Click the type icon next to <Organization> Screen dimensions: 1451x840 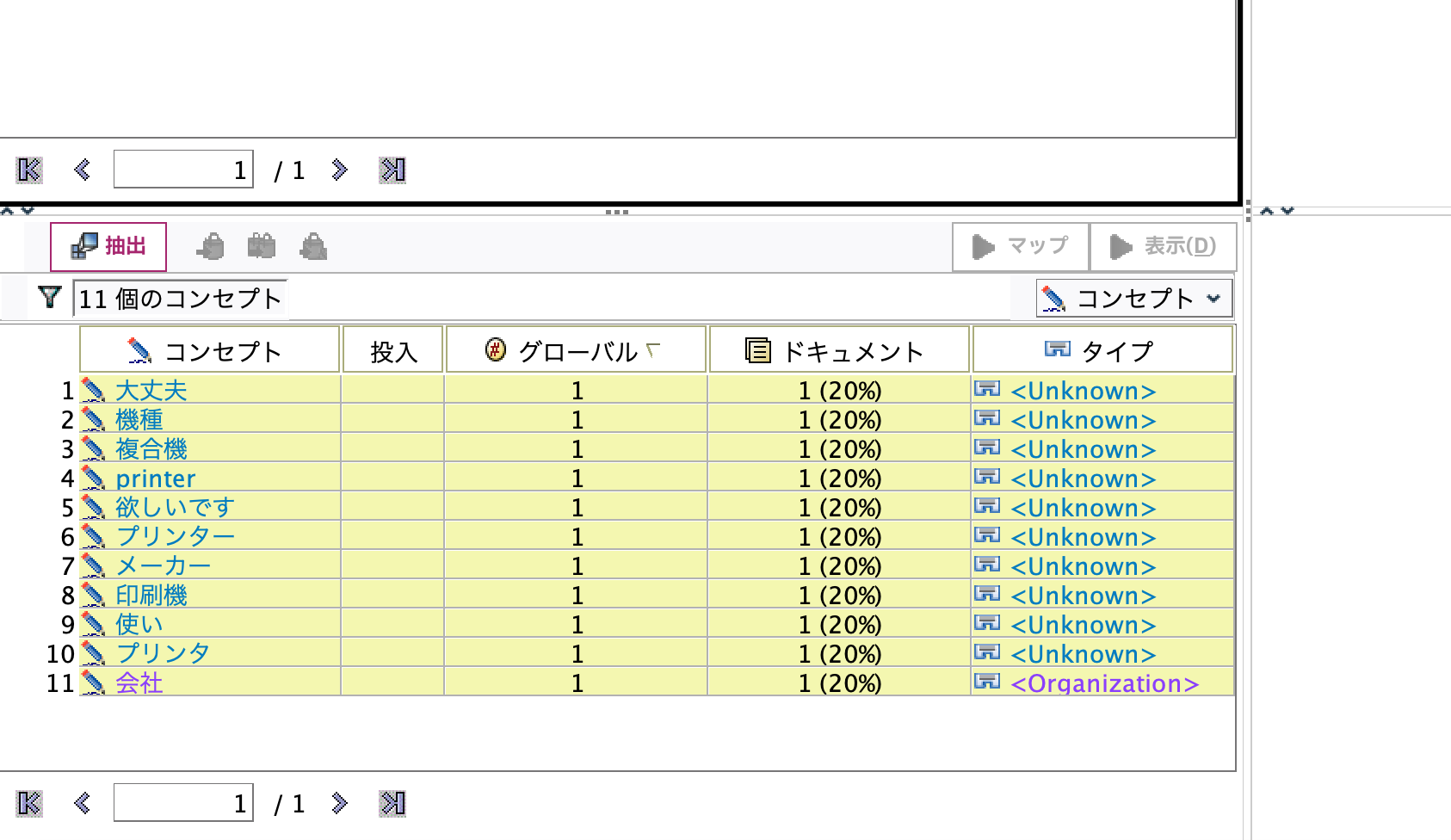pyautogui.click(x=986, y=682)
